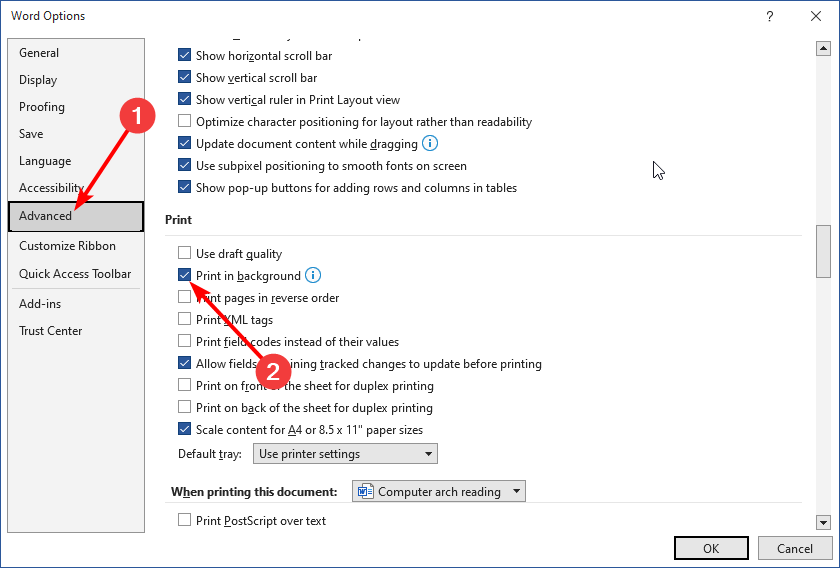Uncheck Print in background
Viewport: 840px width, 568px height.
pyautogui.click(x=184, y=275)
